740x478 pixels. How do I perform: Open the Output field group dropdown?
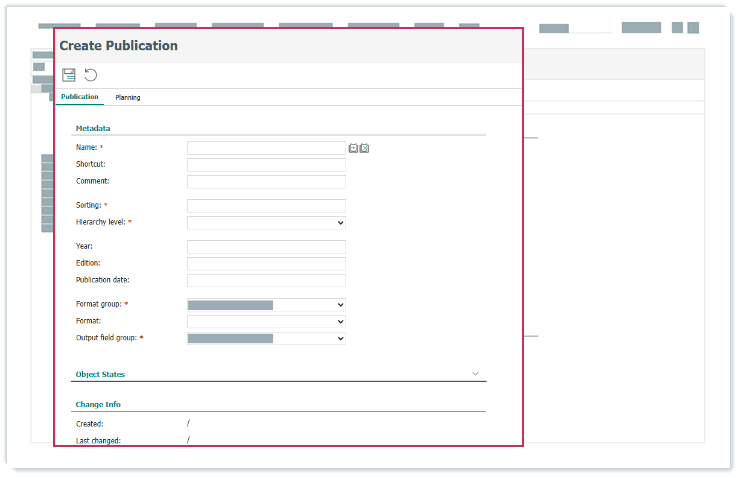266,339
